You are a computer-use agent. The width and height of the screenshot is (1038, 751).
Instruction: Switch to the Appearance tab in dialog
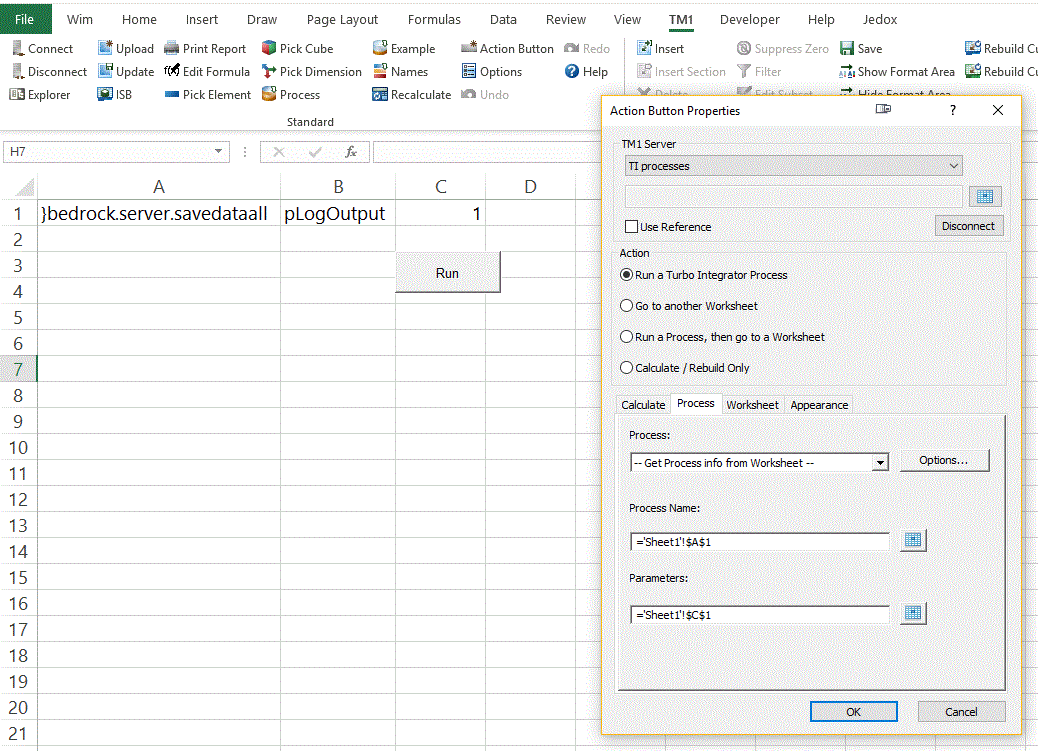[x=819, y=405]
